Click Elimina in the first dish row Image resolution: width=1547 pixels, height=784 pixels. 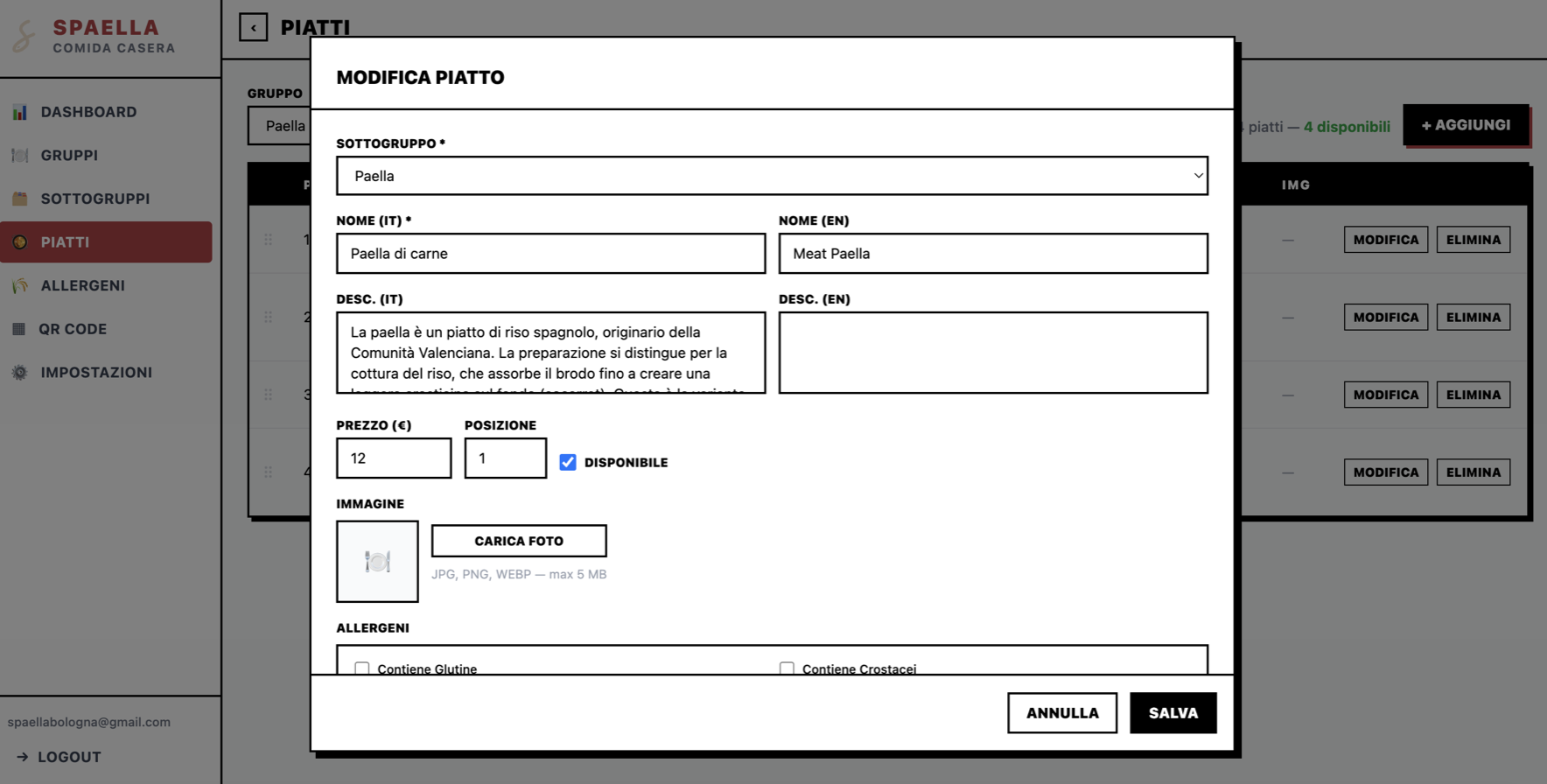point(1473,240)
